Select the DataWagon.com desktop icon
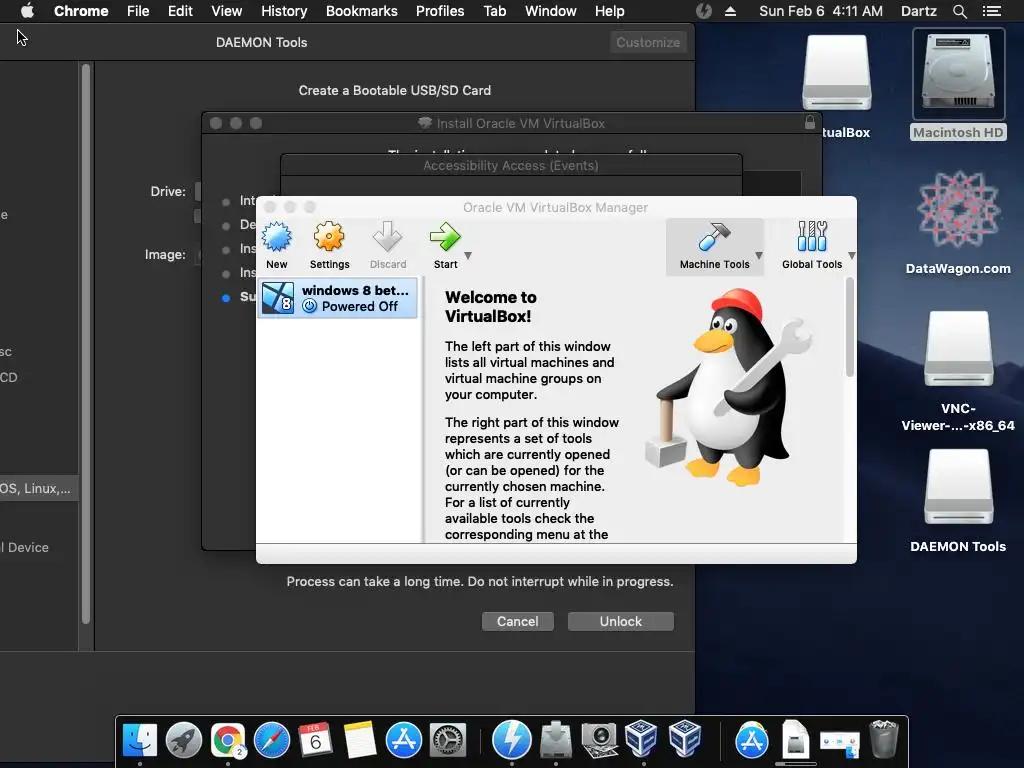Screen dimensions: 1024x768 pyautogui.click(x=958, y=222)
